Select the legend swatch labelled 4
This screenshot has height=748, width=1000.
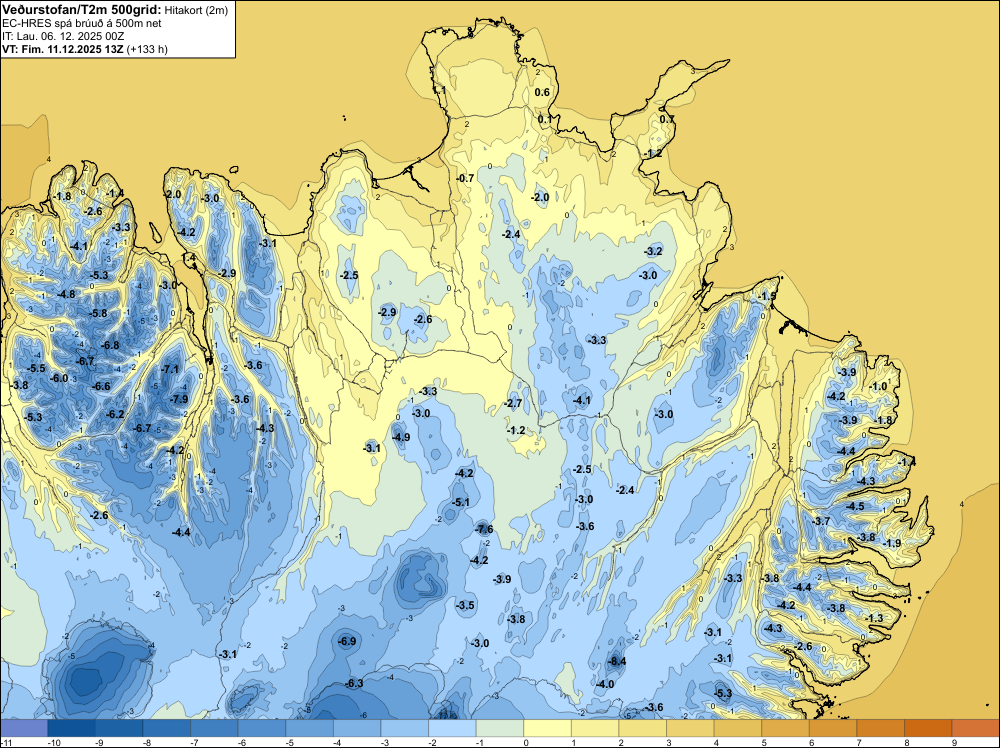coord(738,728)
